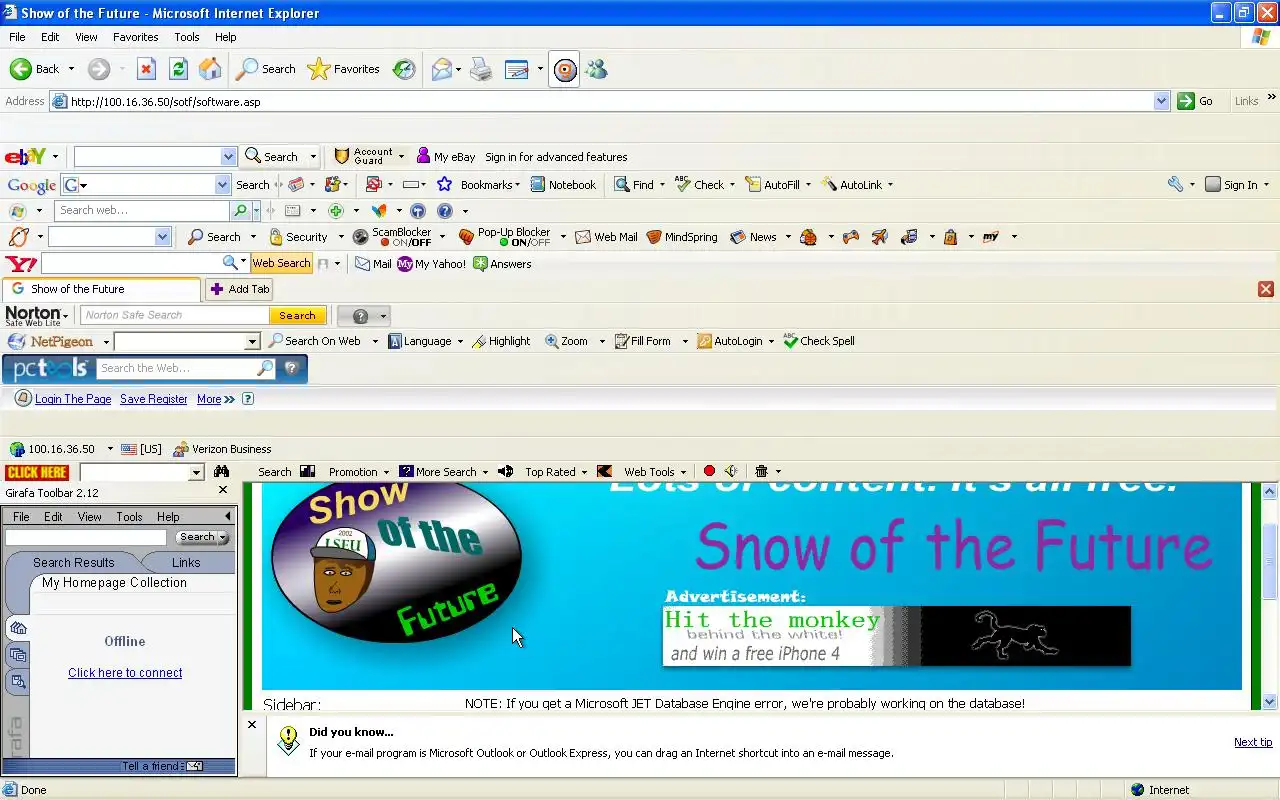Click the IE Home button
Viewport: 1280px width, 800px height.
tap(210, 69)
